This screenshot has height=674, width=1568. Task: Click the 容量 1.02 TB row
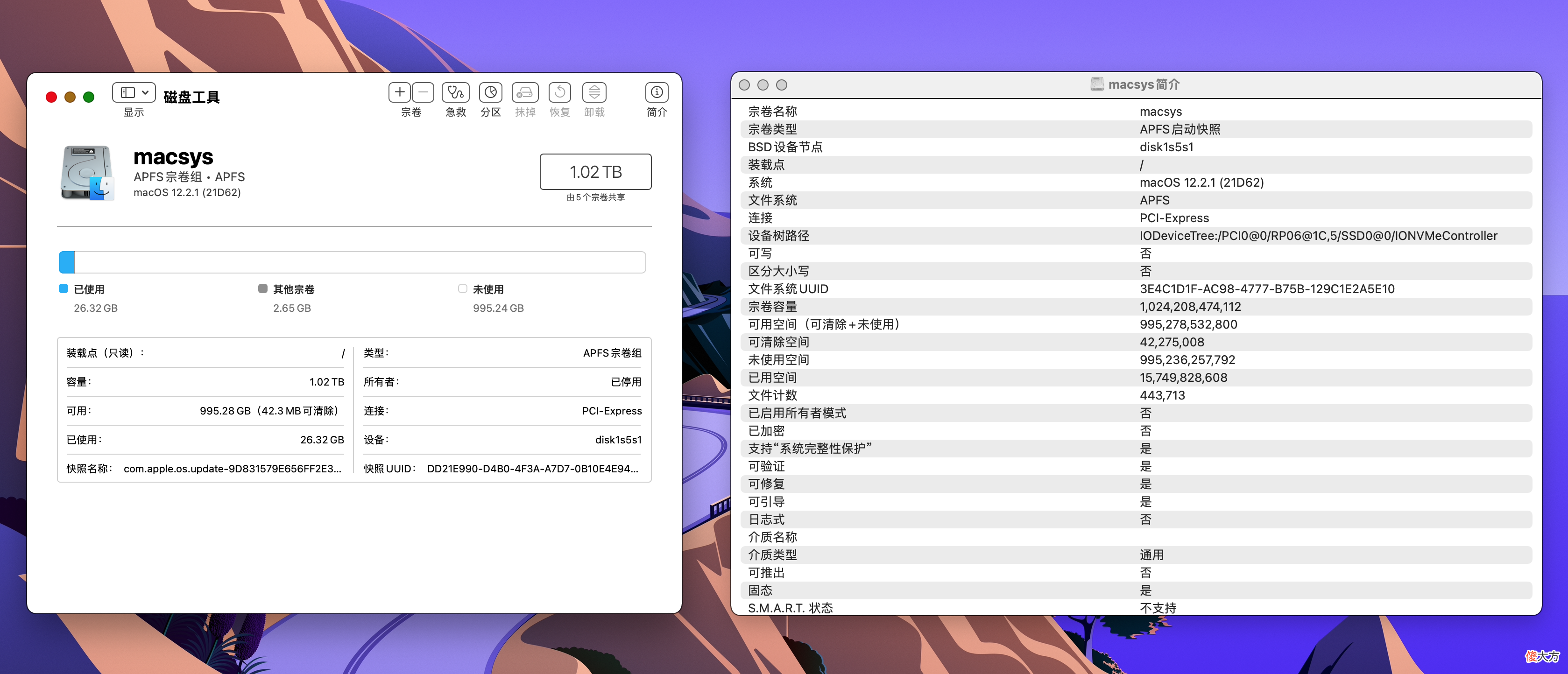[205, 382]
